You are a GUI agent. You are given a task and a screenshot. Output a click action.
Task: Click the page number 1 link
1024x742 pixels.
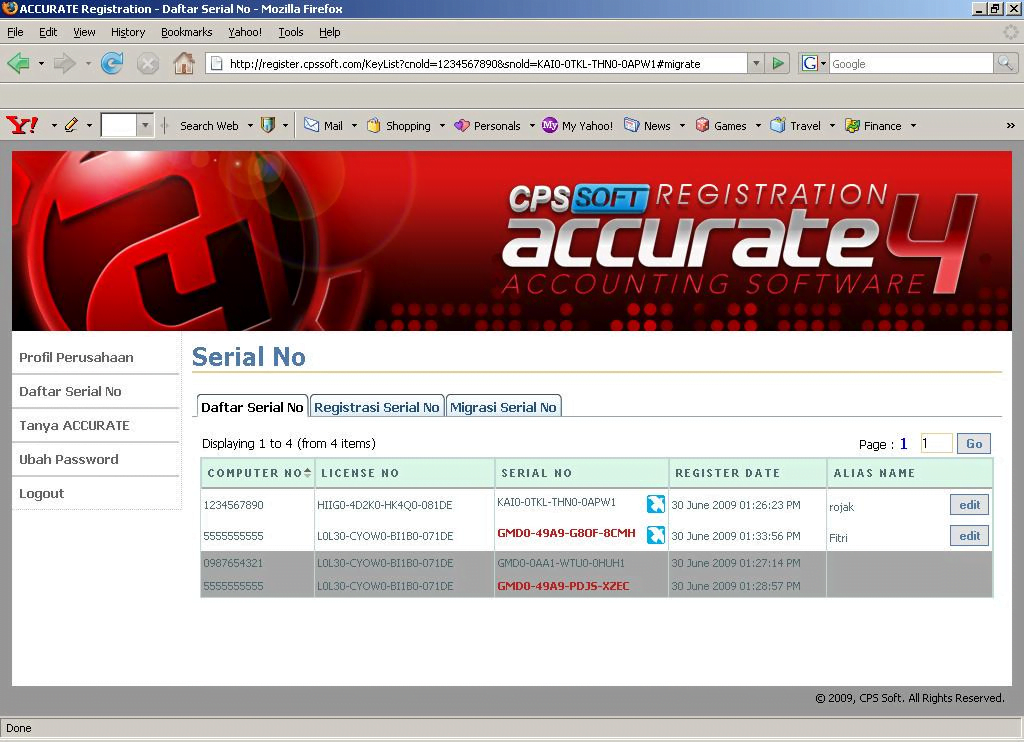click(903, 444)
